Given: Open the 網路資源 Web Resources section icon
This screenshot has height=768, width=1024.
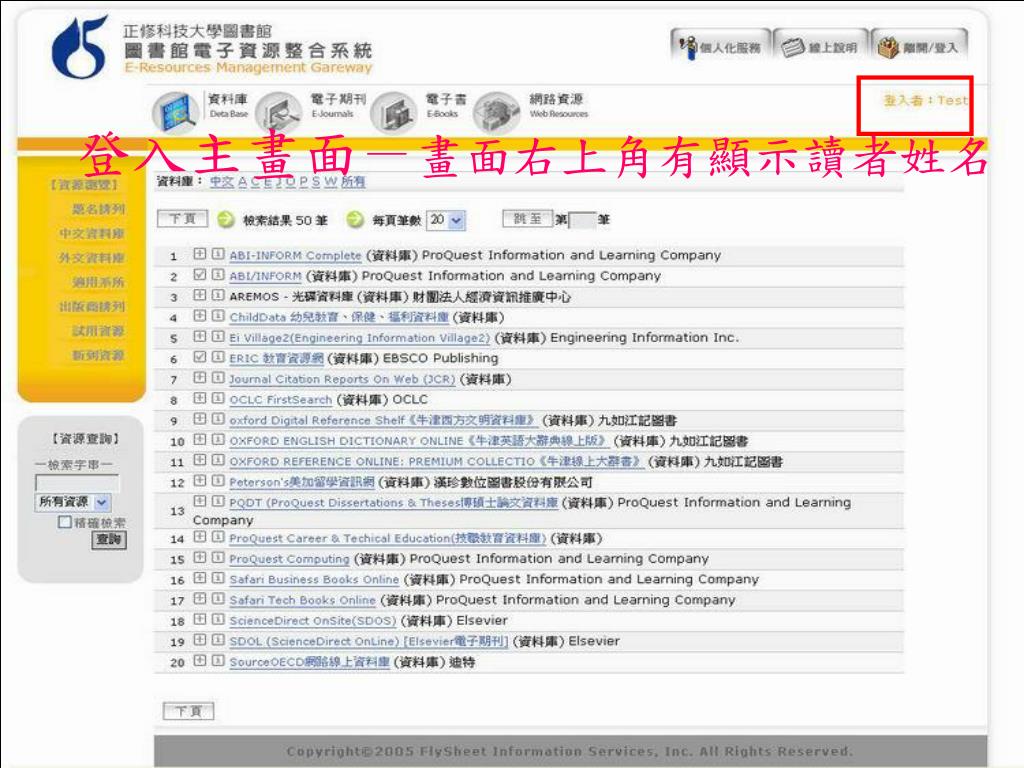Looking at the screenshot, I should point(497,111).
